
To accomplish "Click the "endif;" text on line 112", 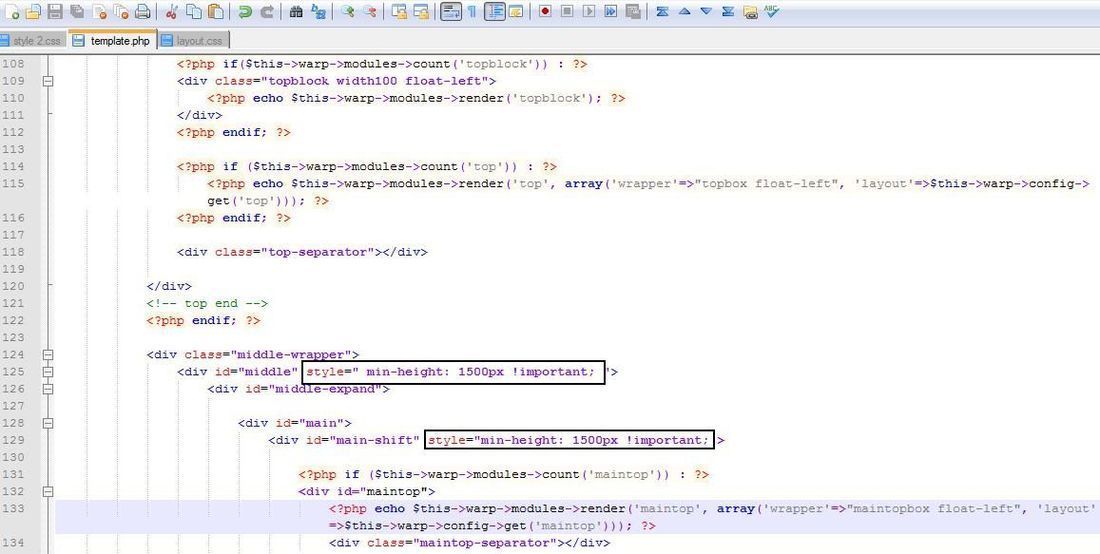I will [246, 132].
